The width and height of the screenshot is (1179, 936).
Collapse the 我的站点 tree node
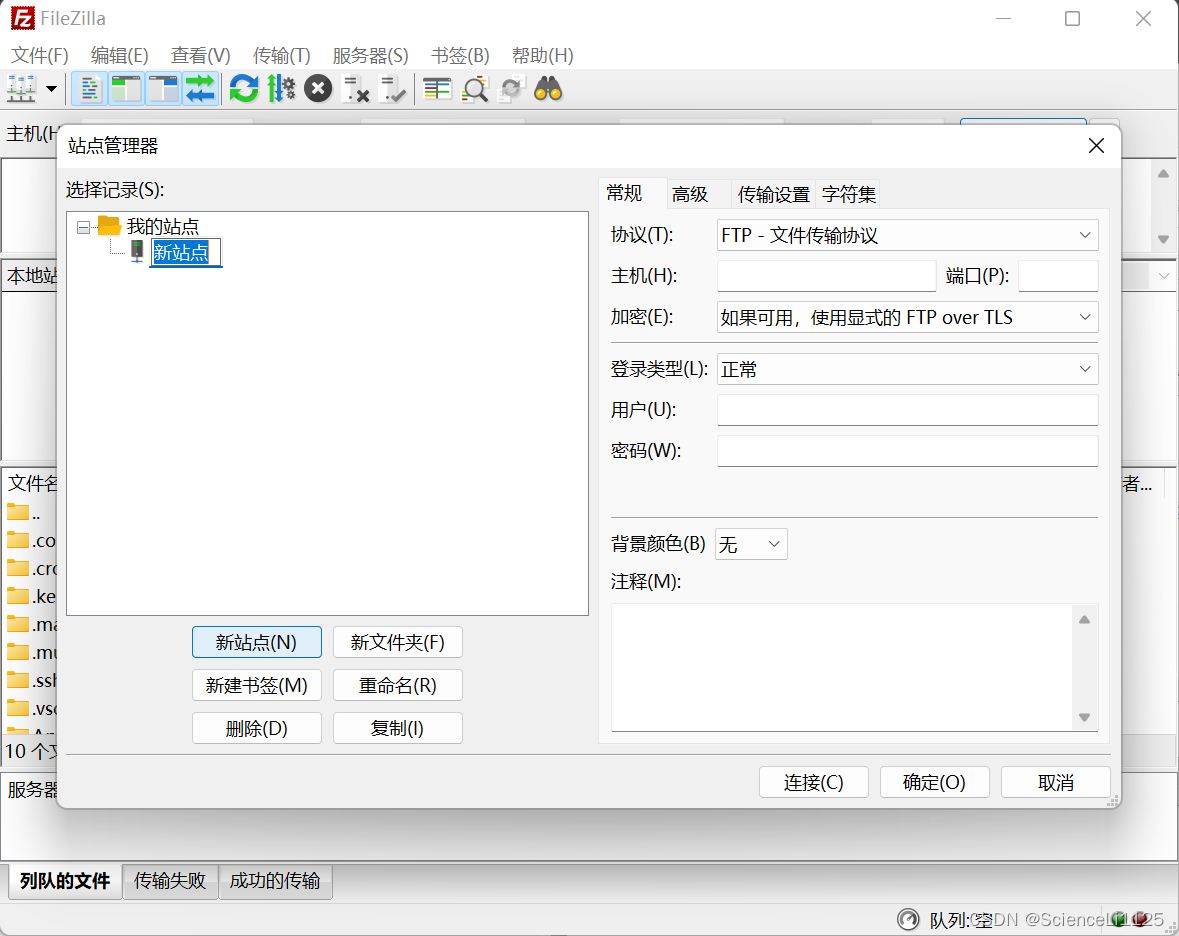pyautogui.click(x=83, y=226)
